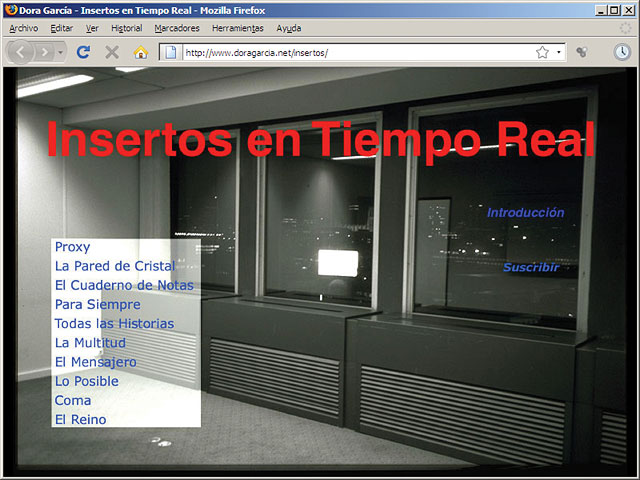Open the Coma link
The width and height of the screenshot is (640, 480).
click(x=73, y=400)
